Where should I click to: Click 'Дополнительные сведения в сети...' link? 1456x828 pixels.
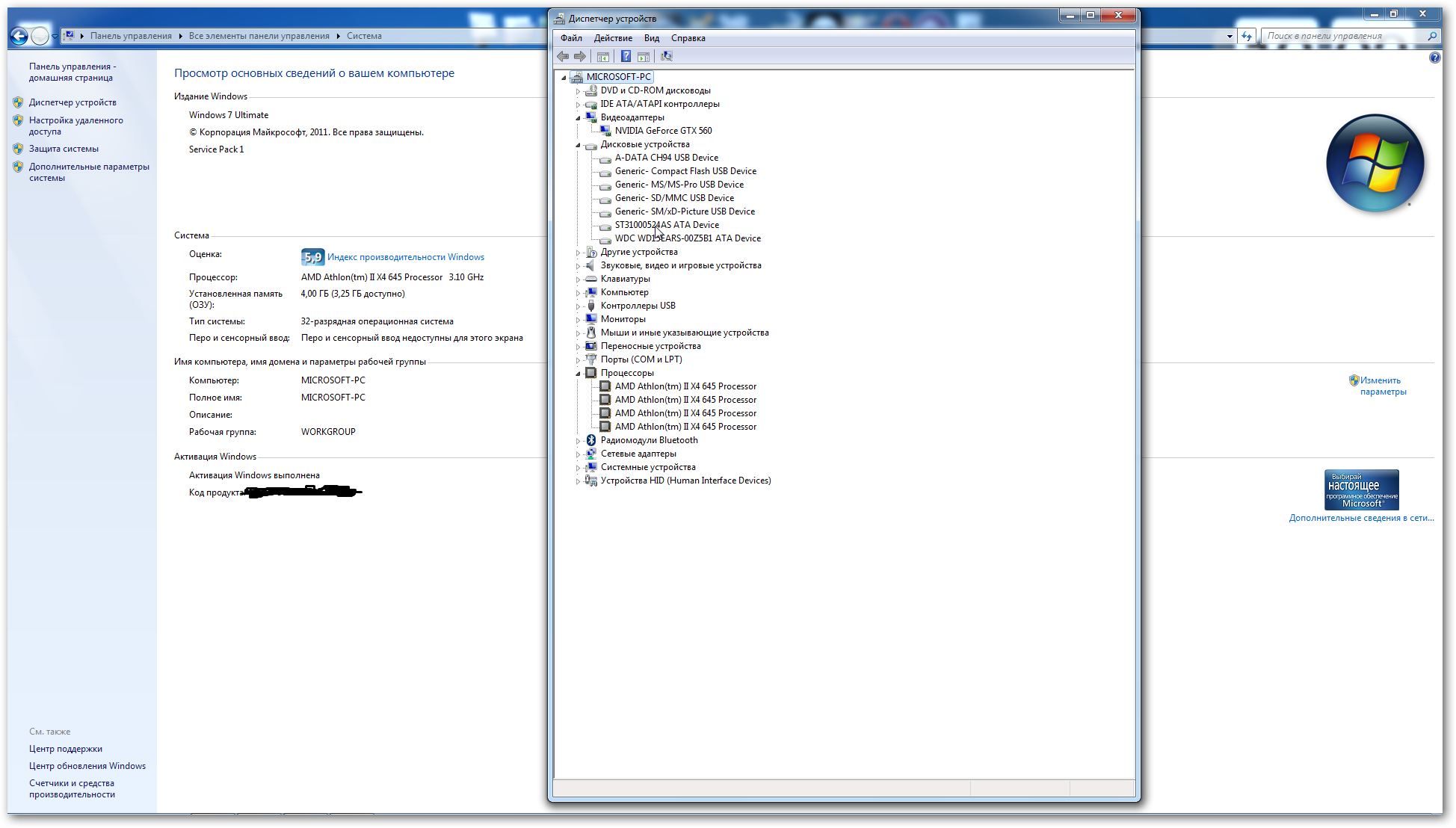[x=1361, y=518]
